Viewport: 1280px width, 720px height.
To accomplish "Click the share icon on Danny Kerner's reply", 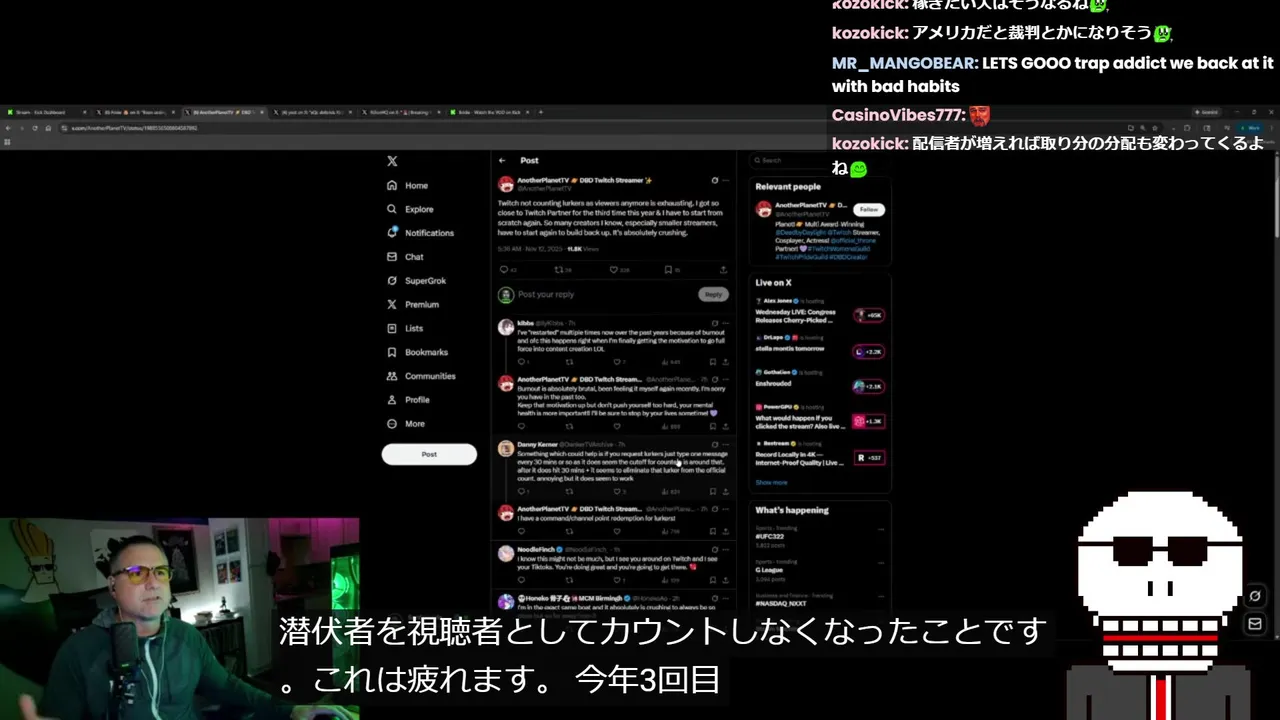I will (x=725, y=491).
